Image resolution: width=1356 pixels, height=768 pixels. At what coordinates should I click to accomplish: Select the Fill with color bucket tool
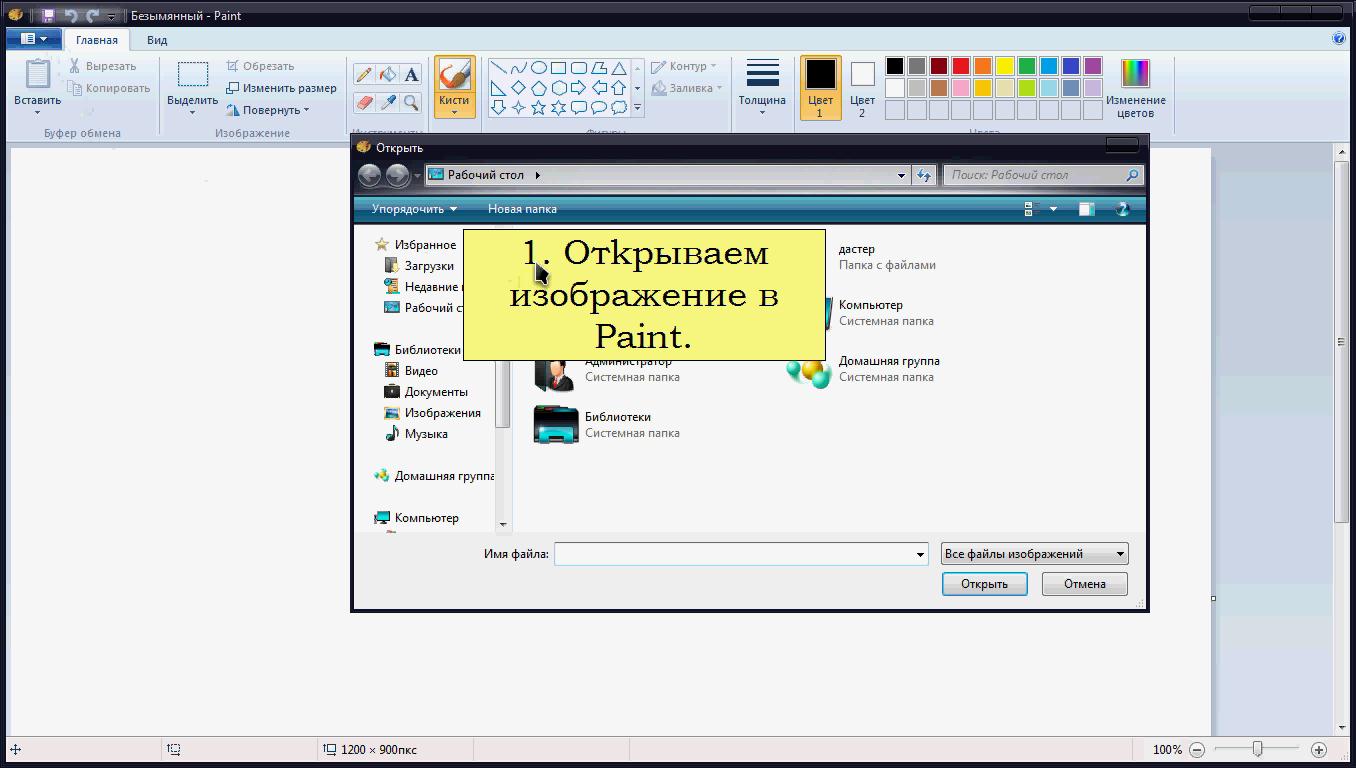tap(388, 74)
